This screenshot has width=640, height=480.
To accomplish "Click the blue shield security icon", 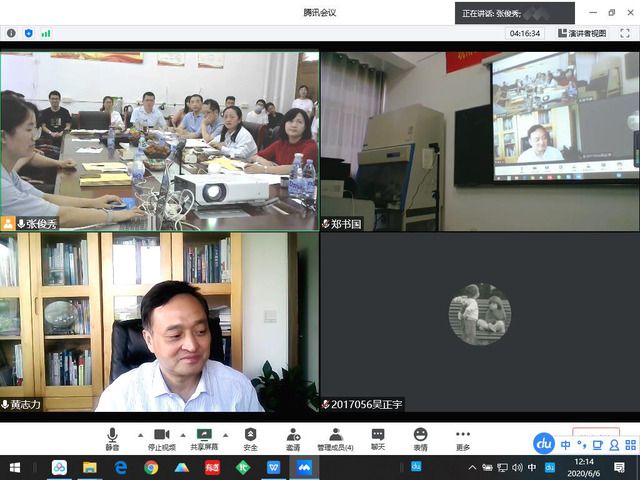I will [28, 33].
